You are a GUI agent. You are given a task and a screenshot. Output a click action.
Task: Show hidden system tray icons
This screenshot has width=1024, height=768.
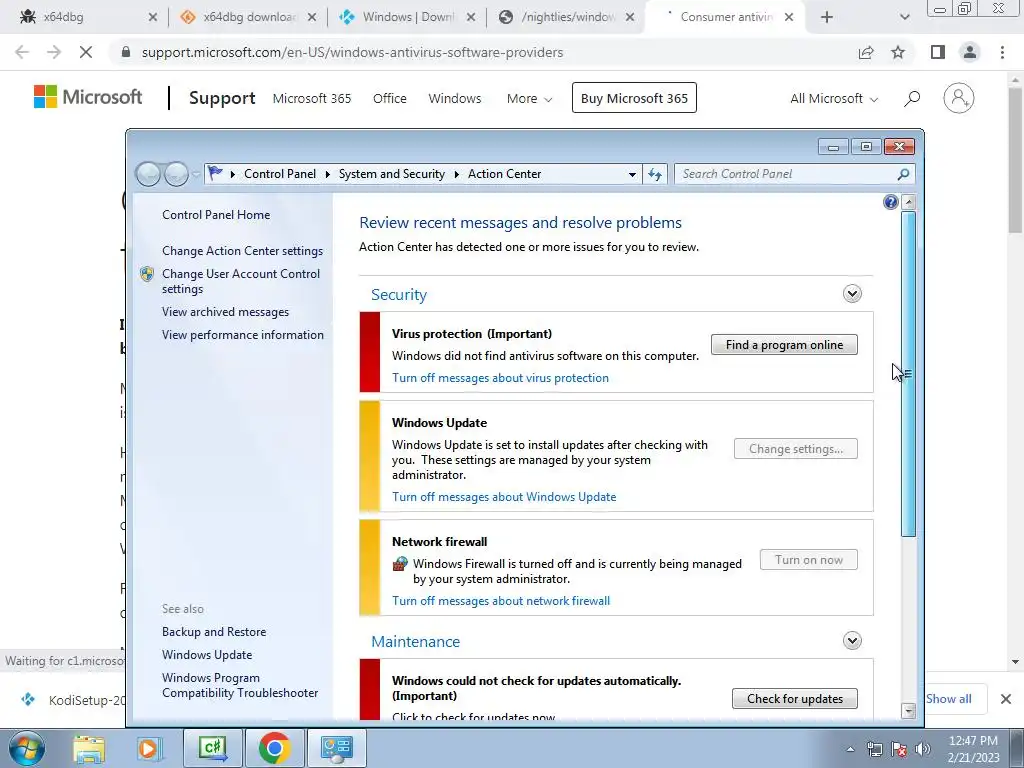(x=850, y=749)
